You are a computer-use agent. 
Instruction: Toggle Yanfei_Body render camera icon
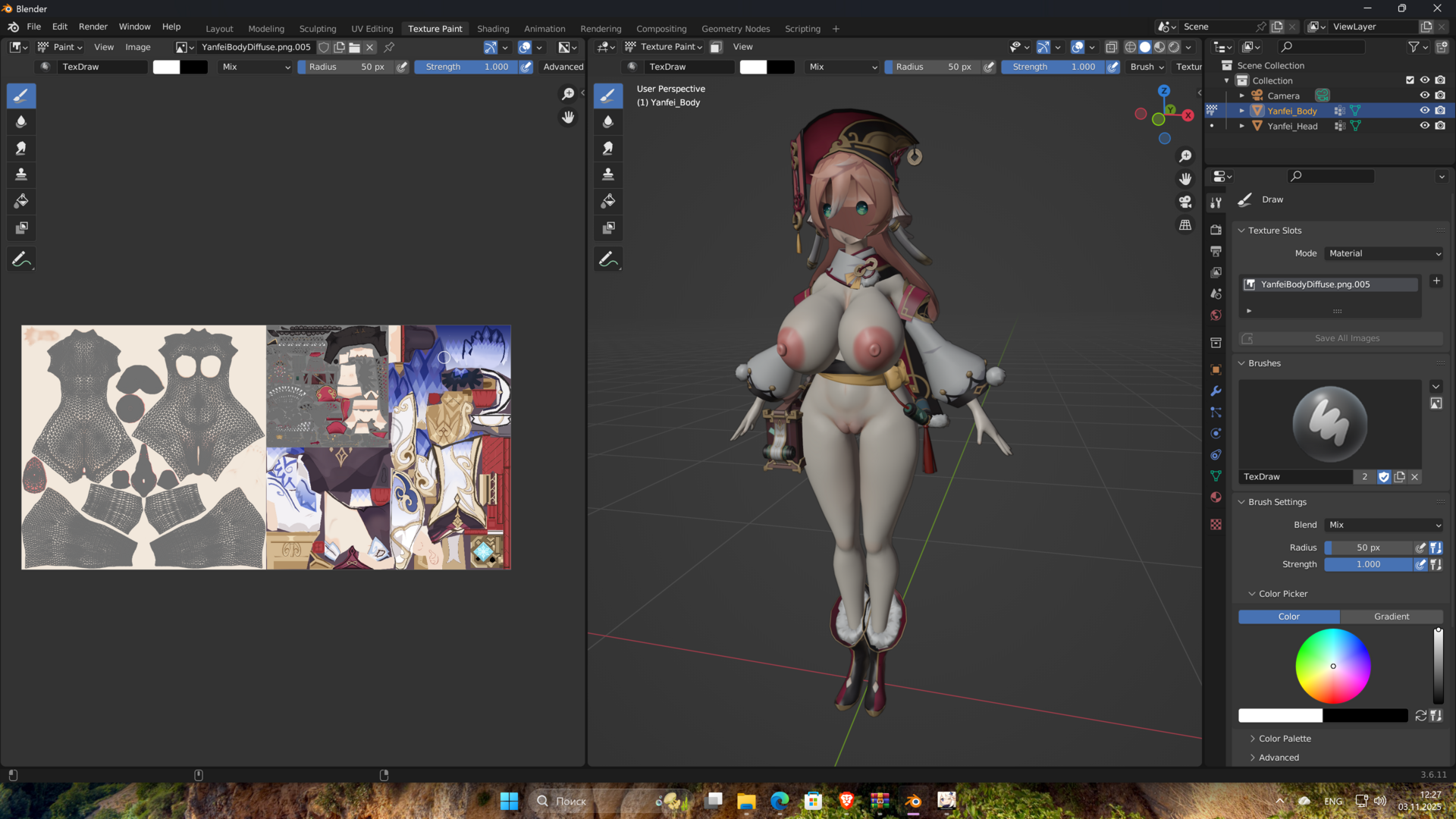click(x=1440, y=111)
